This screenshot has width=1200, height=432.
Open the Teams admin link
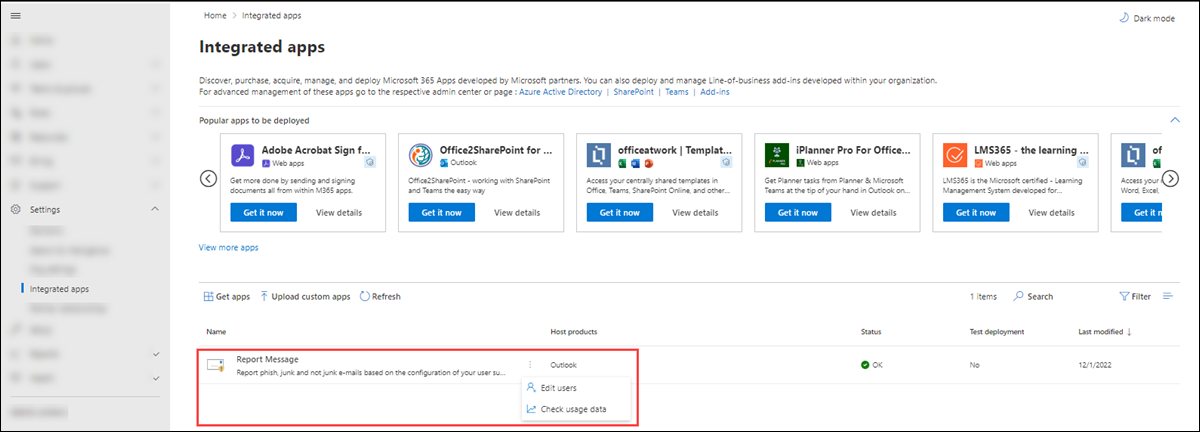click(x=677, y=91)
